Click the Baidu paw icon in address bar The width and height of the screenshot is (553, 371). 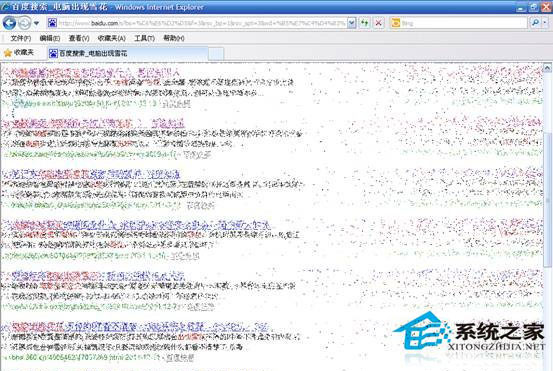click(x=52, y=23)
